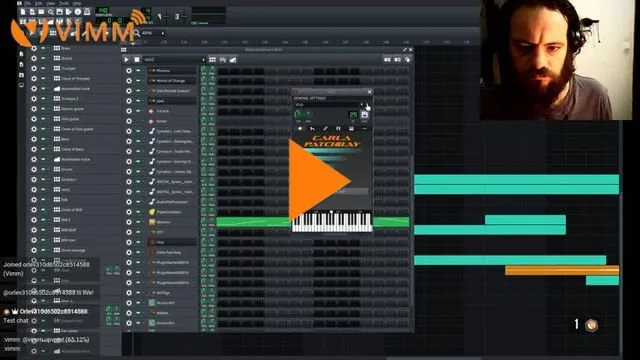640x360 pixels.
Task: Toggle the metronome icon in main toolbar
Action: [87, 12]
